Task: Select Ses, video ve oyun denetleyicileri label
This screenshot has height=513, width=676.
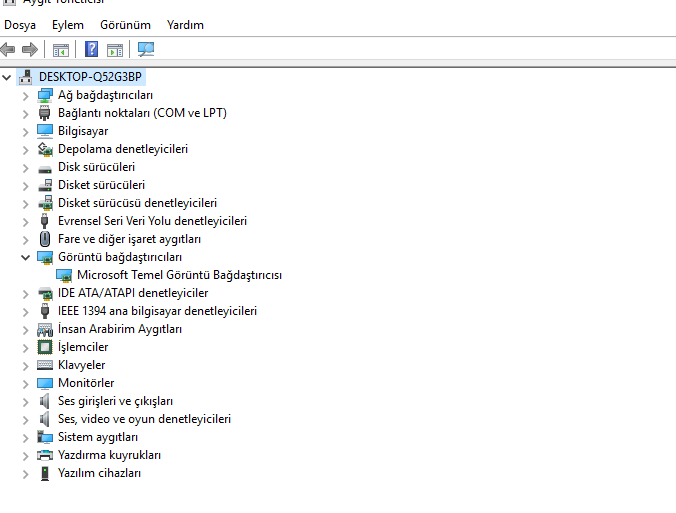Action: point(144,419)
